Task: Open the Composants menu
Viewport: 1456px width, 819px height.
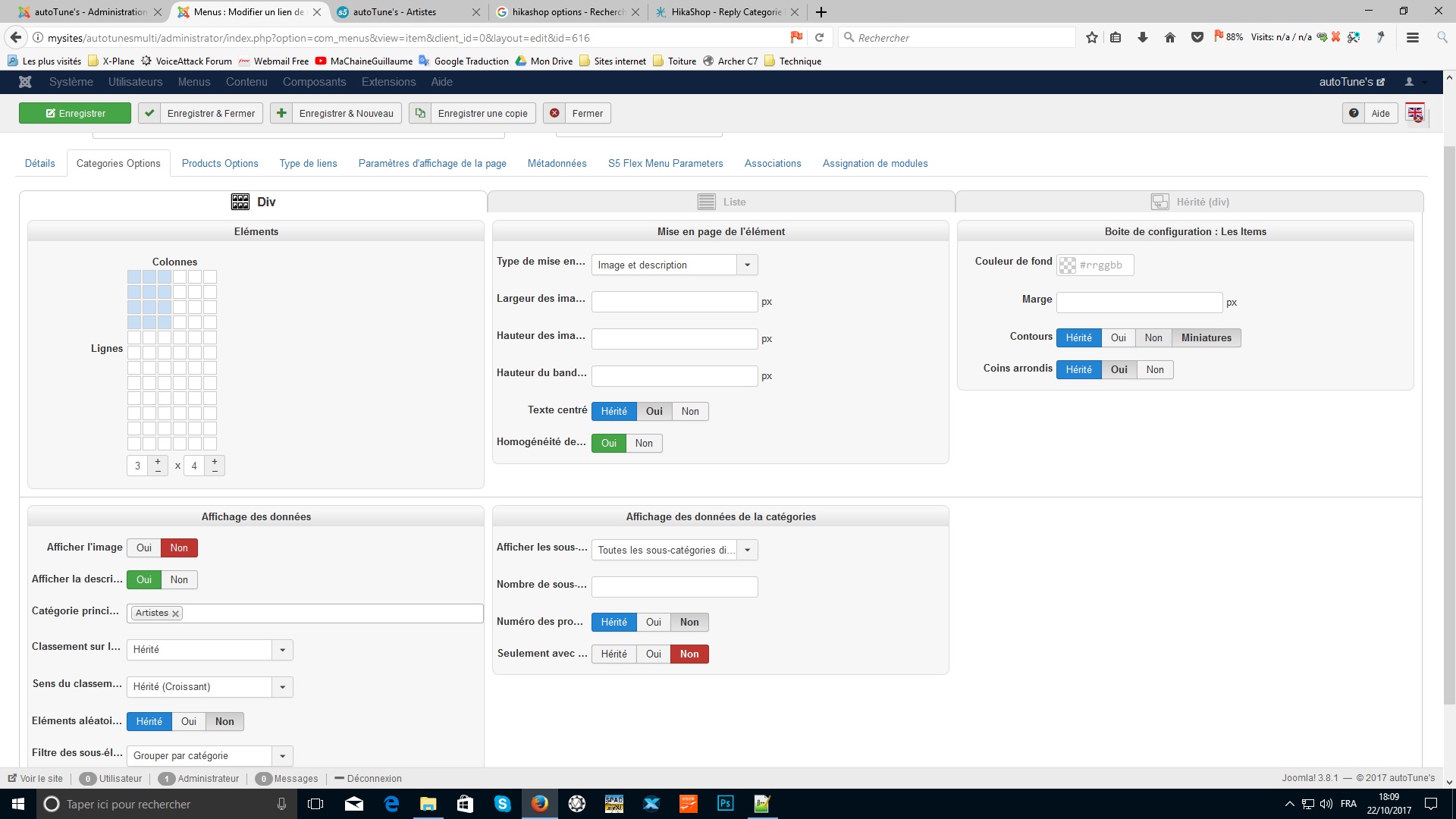Action: 314,82
